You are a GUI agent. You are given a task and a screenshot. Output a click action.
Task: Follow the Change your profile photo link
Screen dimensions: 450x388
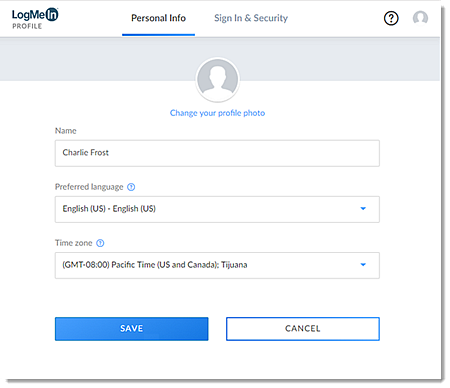217,113
